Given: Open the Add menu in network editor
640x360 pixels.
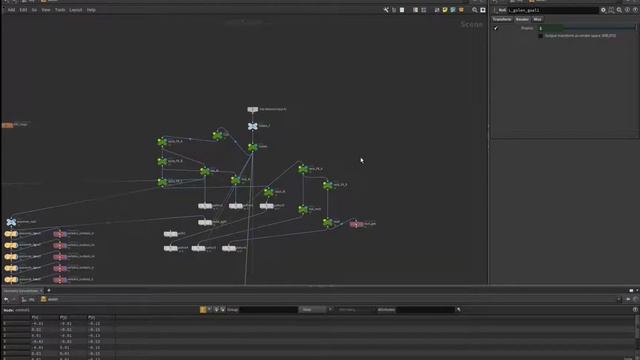Looking at the screenshot, I should pyautogui.click(x=11, y=10).
